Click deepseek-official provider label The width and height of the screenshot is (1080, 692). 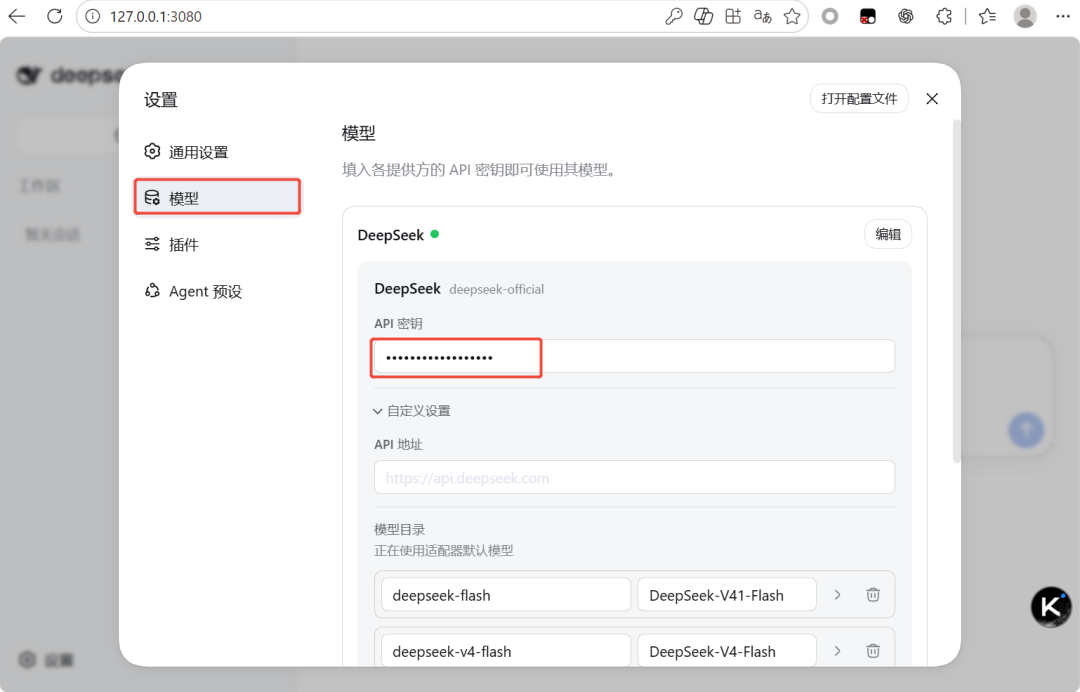[497, 289]
